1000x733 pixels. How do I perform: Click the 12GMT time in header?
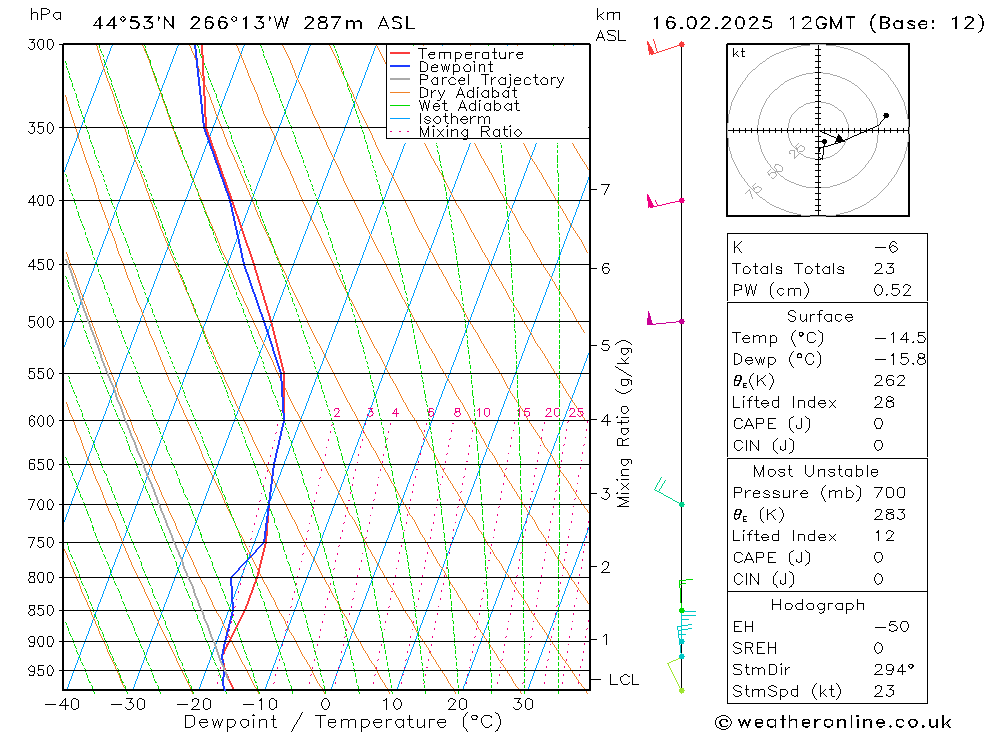click(x=821, y=23)
